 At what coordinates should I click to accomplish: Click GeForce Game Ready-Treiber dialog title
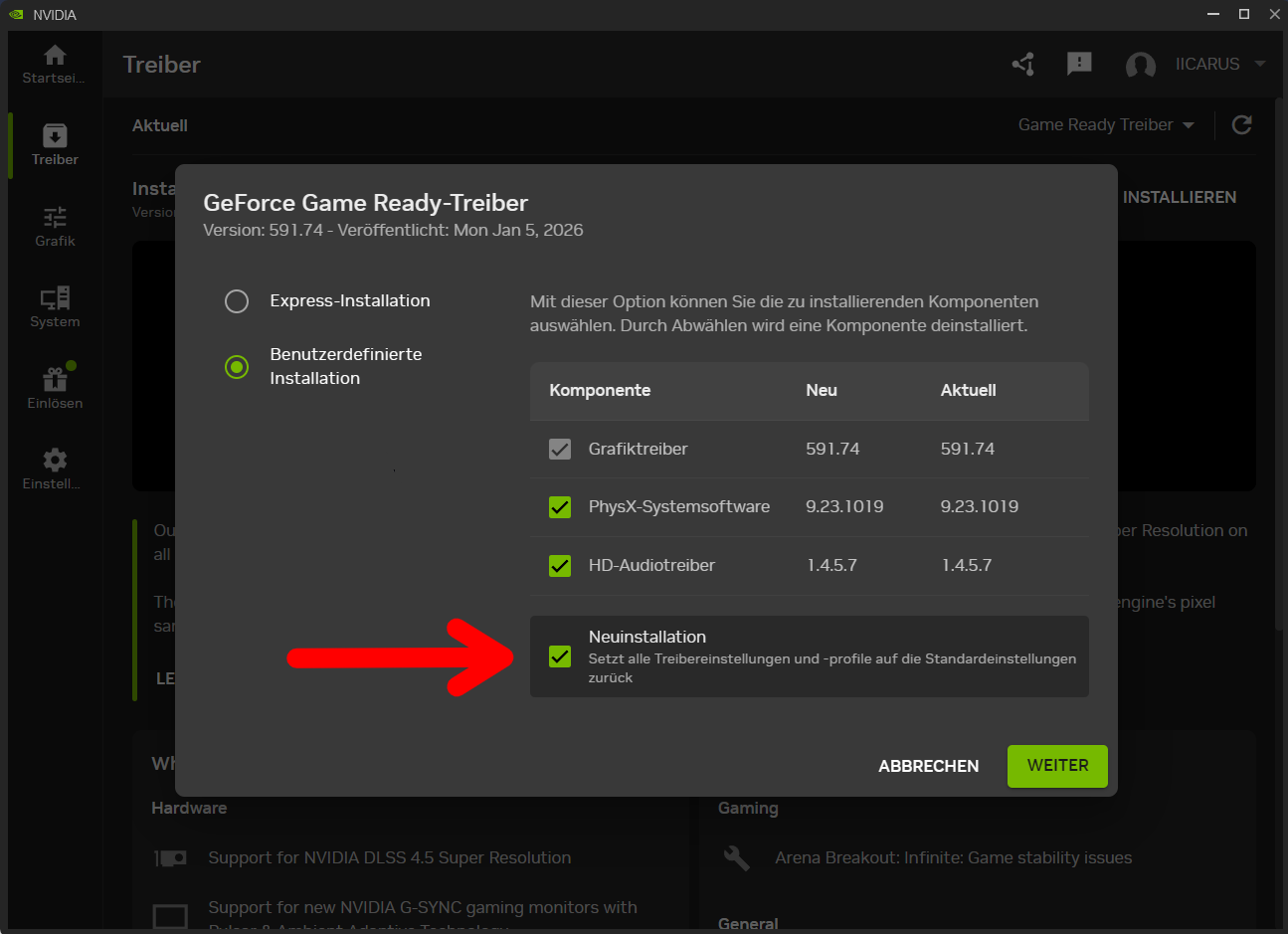[x=366, y=203]
